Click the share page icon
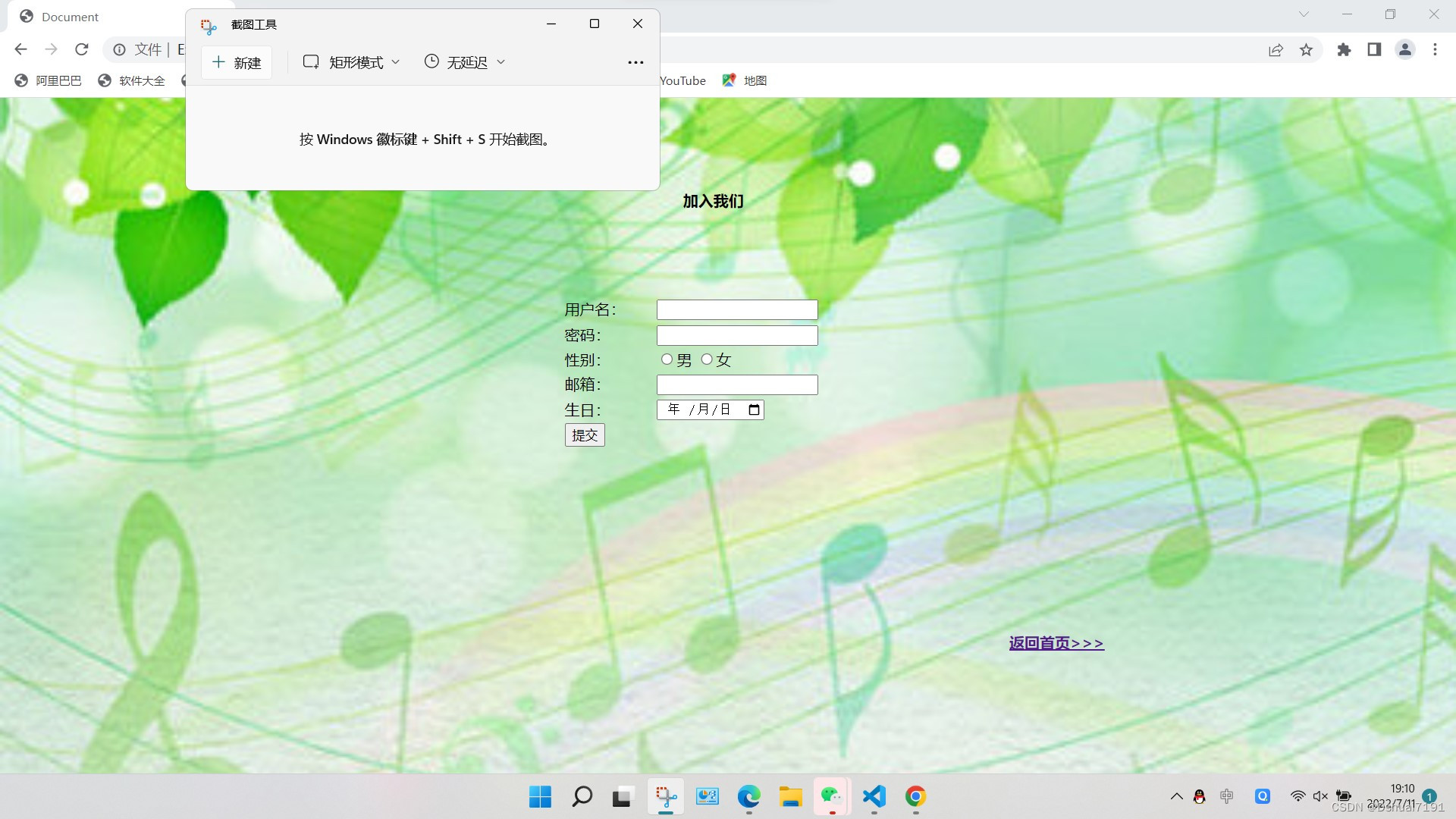This screenshot has width=1456, height=819. [x=1276, y=50]
